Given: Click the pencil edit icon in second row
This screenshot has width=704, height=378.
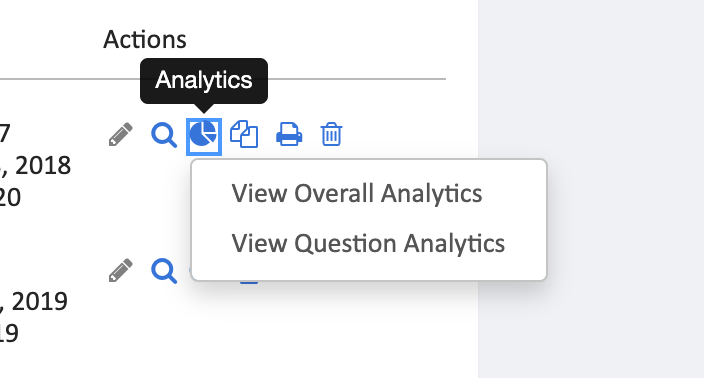Looking at the screenshot, I should click(120, 270).
